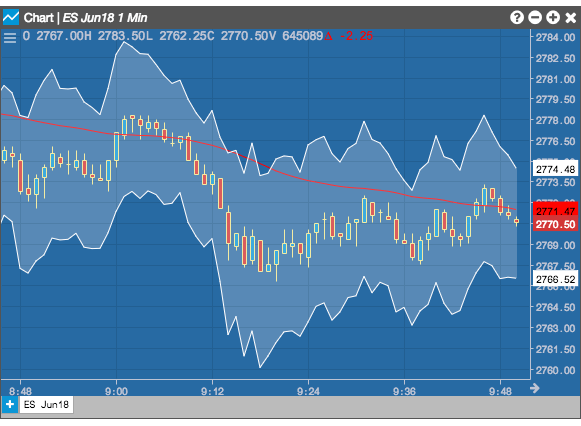This screenshot has width=581, height=426.
Task: Close the chart with the X icon
Action: pos(570,17)
